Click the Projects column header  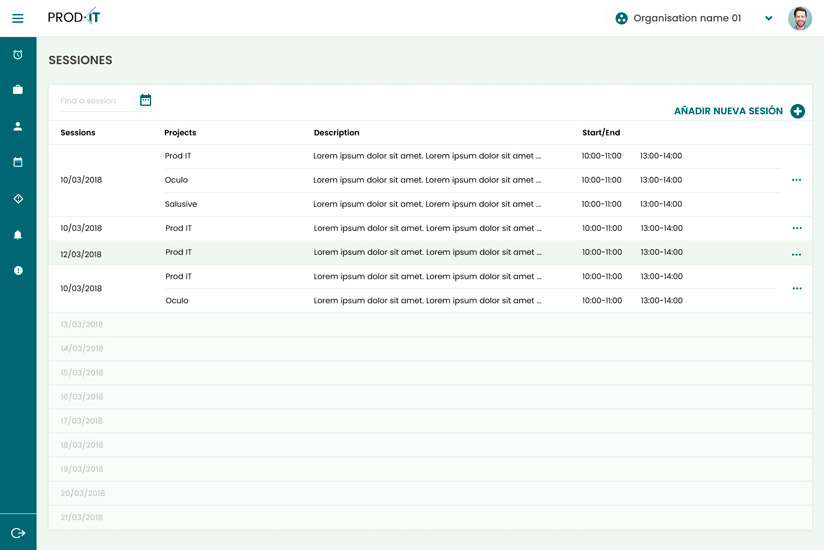[180, 133]
